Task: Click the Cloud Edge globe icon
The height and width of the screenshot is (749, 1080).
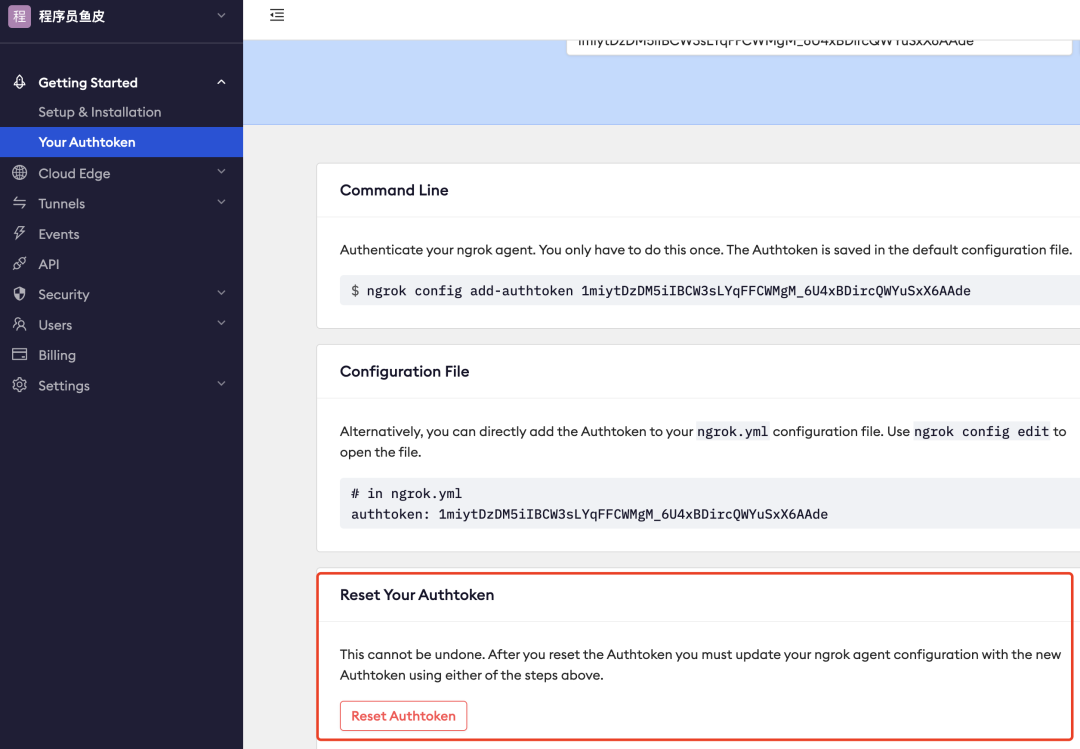Action: (19, 173)
